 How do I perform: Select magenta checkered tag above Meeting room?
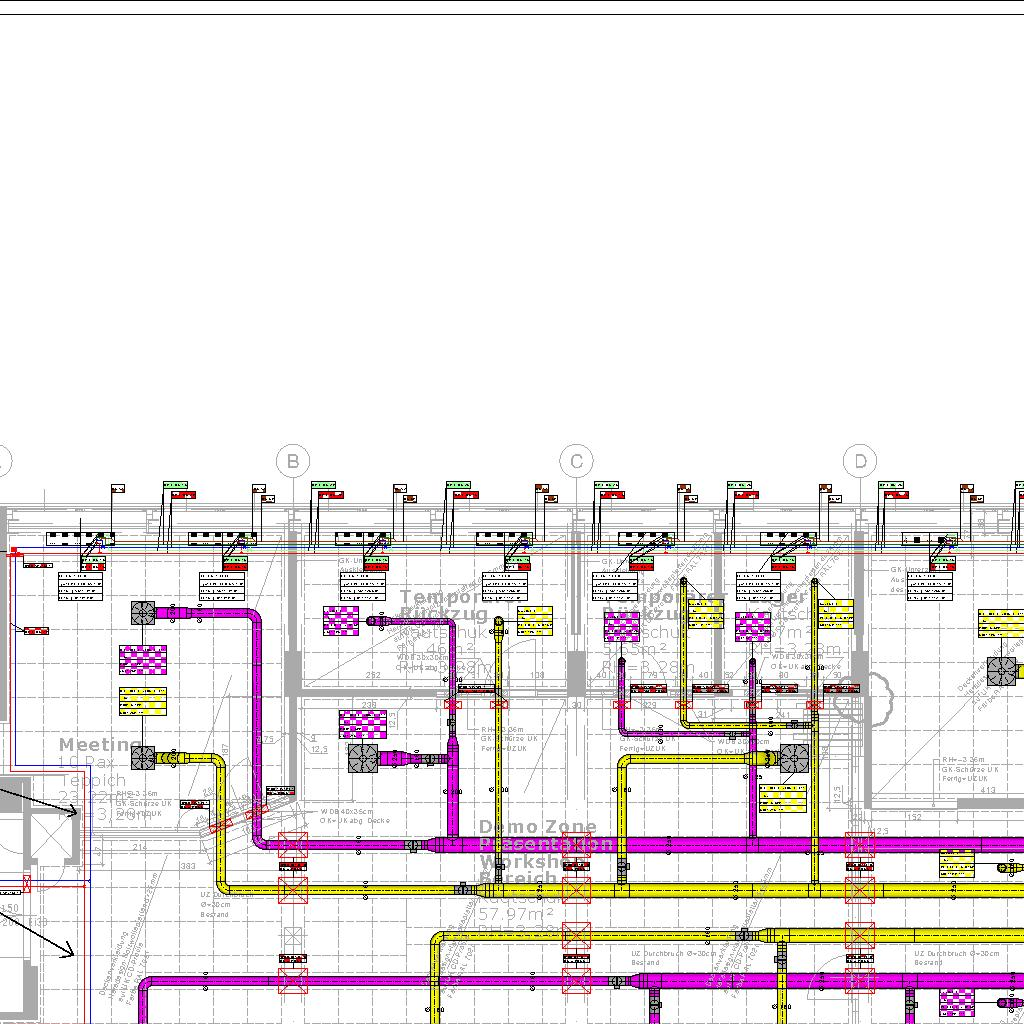pyautogui.click(x=143, y=660)
